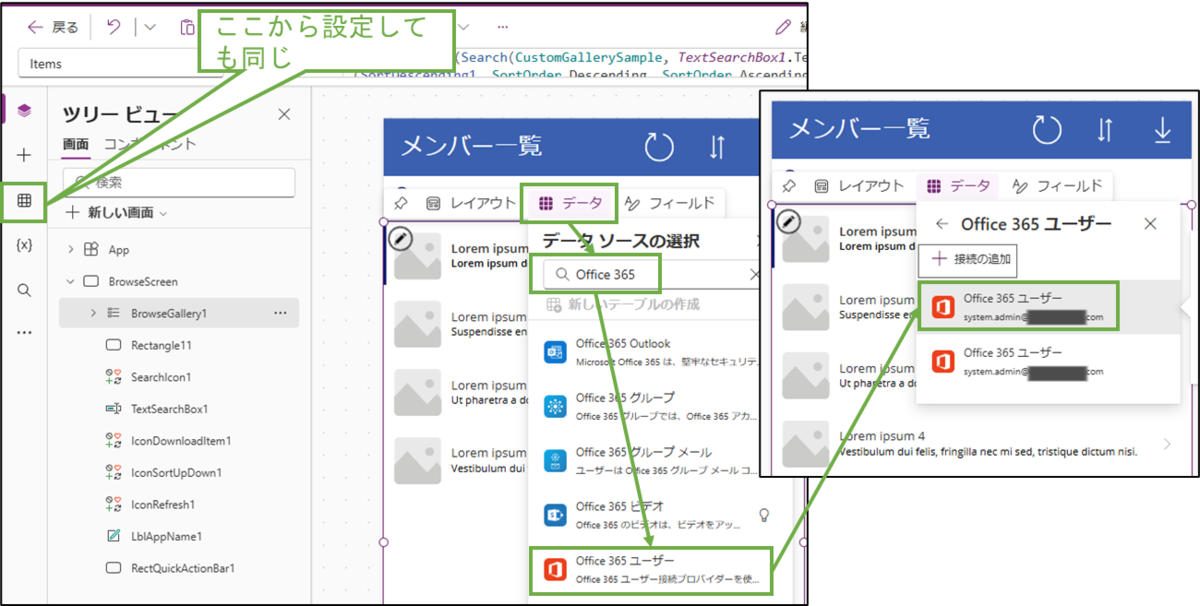Click the lightbulb icon beside Office 365 ビデオ
This screenshot has width=1200, height=606.
(x=765, y=514)
